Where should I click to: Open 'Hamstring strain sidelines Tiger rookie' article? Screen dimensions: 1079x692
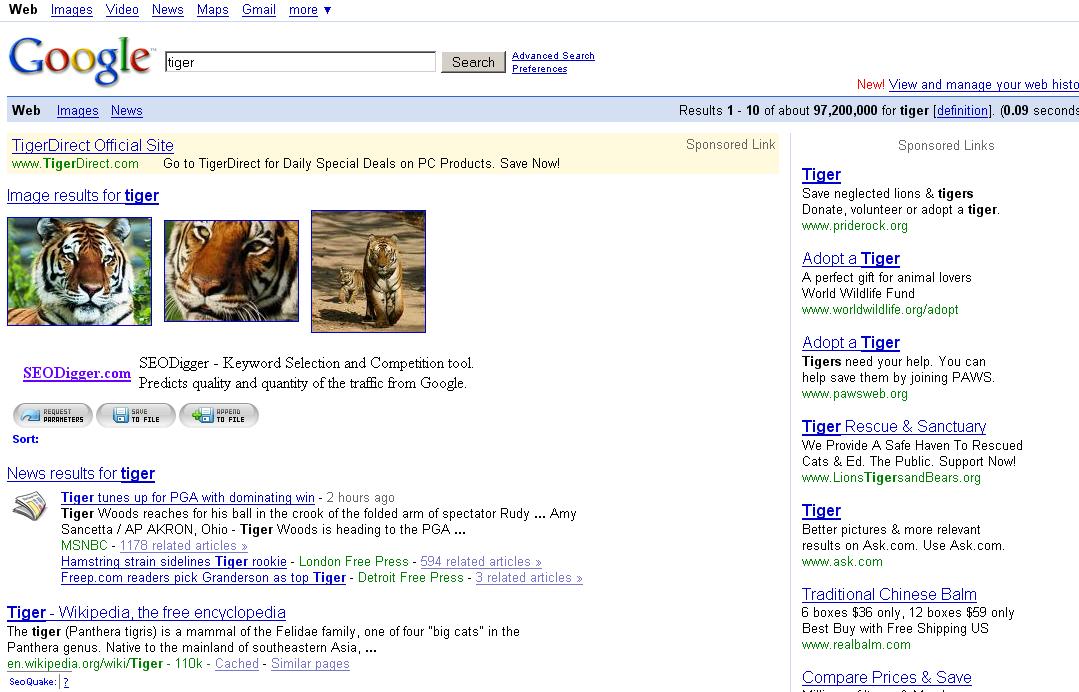point(174,561)
